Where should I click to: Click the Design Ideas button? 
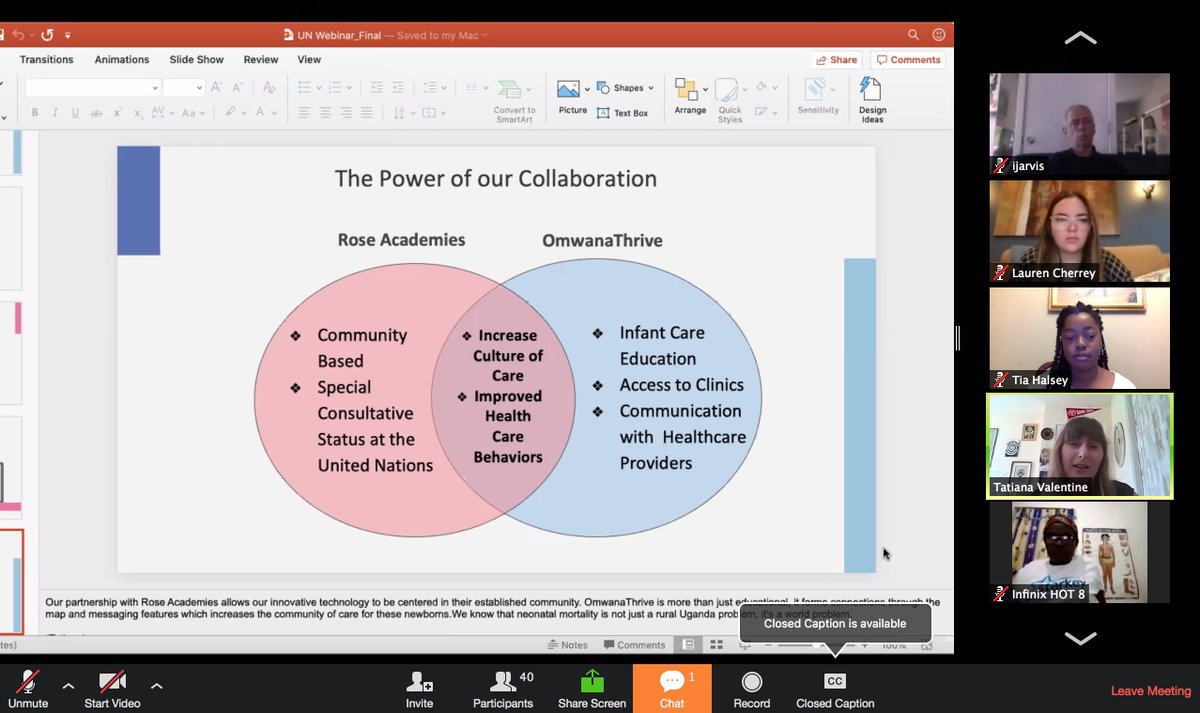[872, 100]
